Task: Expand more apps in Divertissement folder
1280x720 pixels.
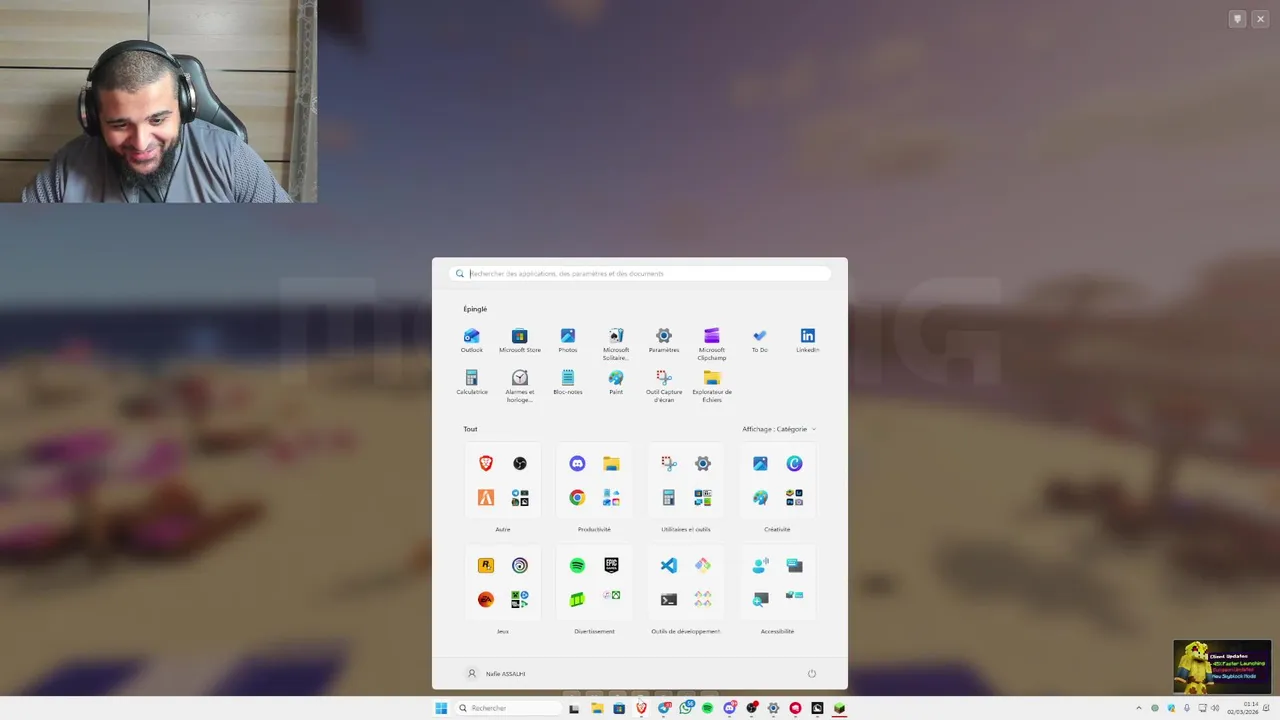Action: (611, 595)
